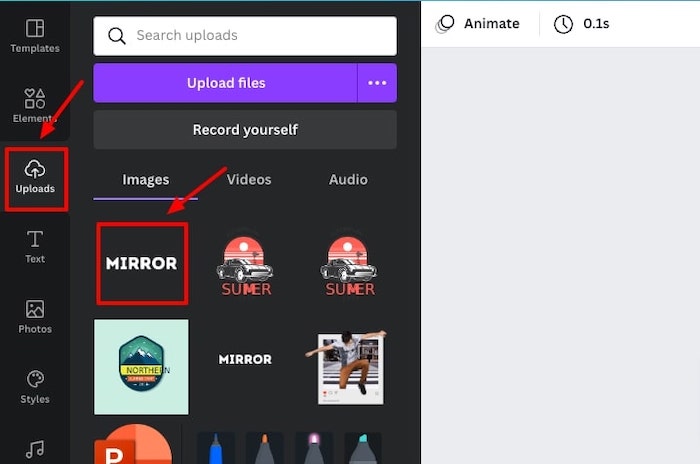Click the Record yourself button
The image size is (700, 464).
tap(245, 130)
